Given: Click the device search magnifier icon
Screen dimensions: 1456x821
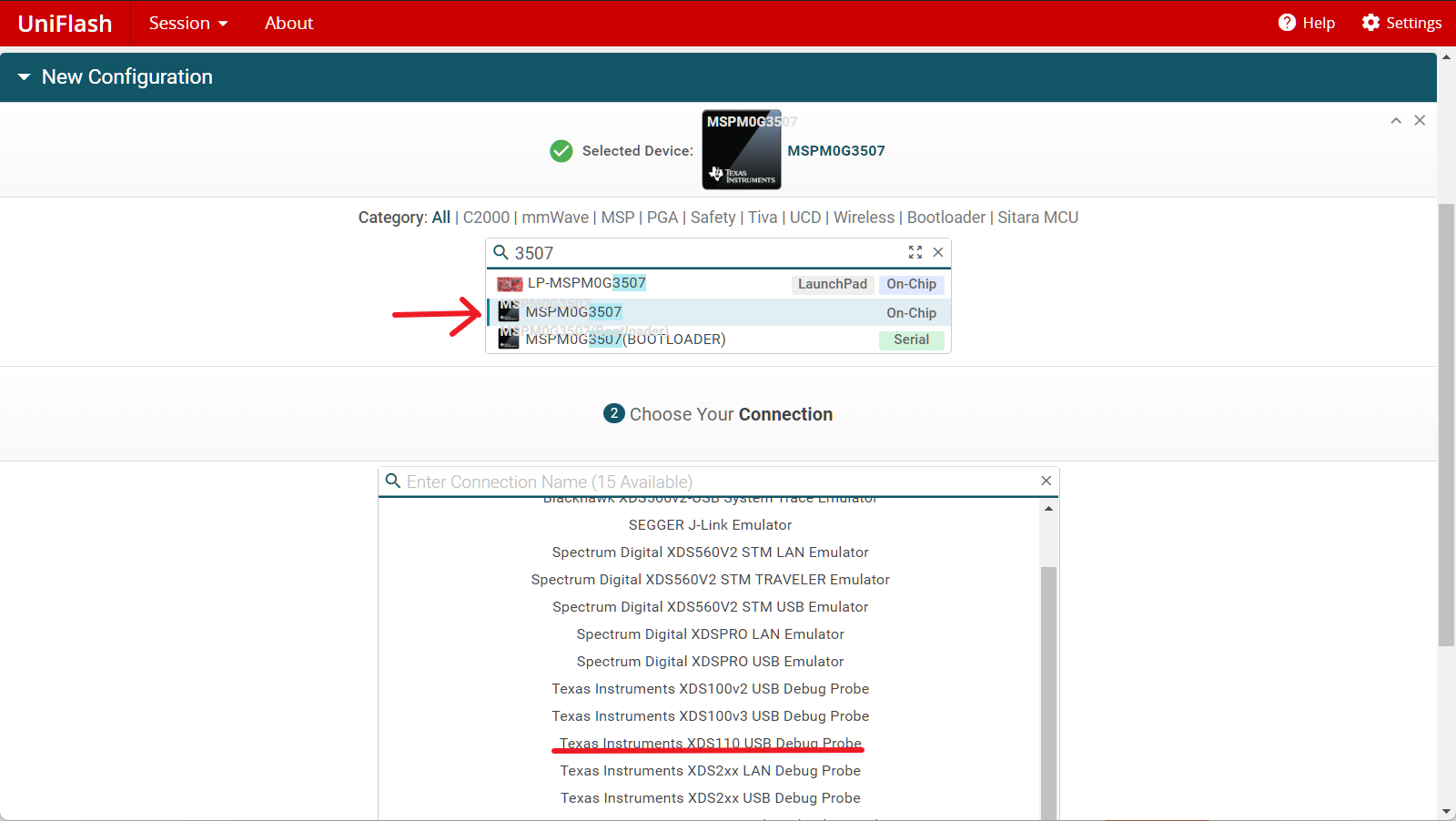Looking at the screenshot, I should coord(500,252).
